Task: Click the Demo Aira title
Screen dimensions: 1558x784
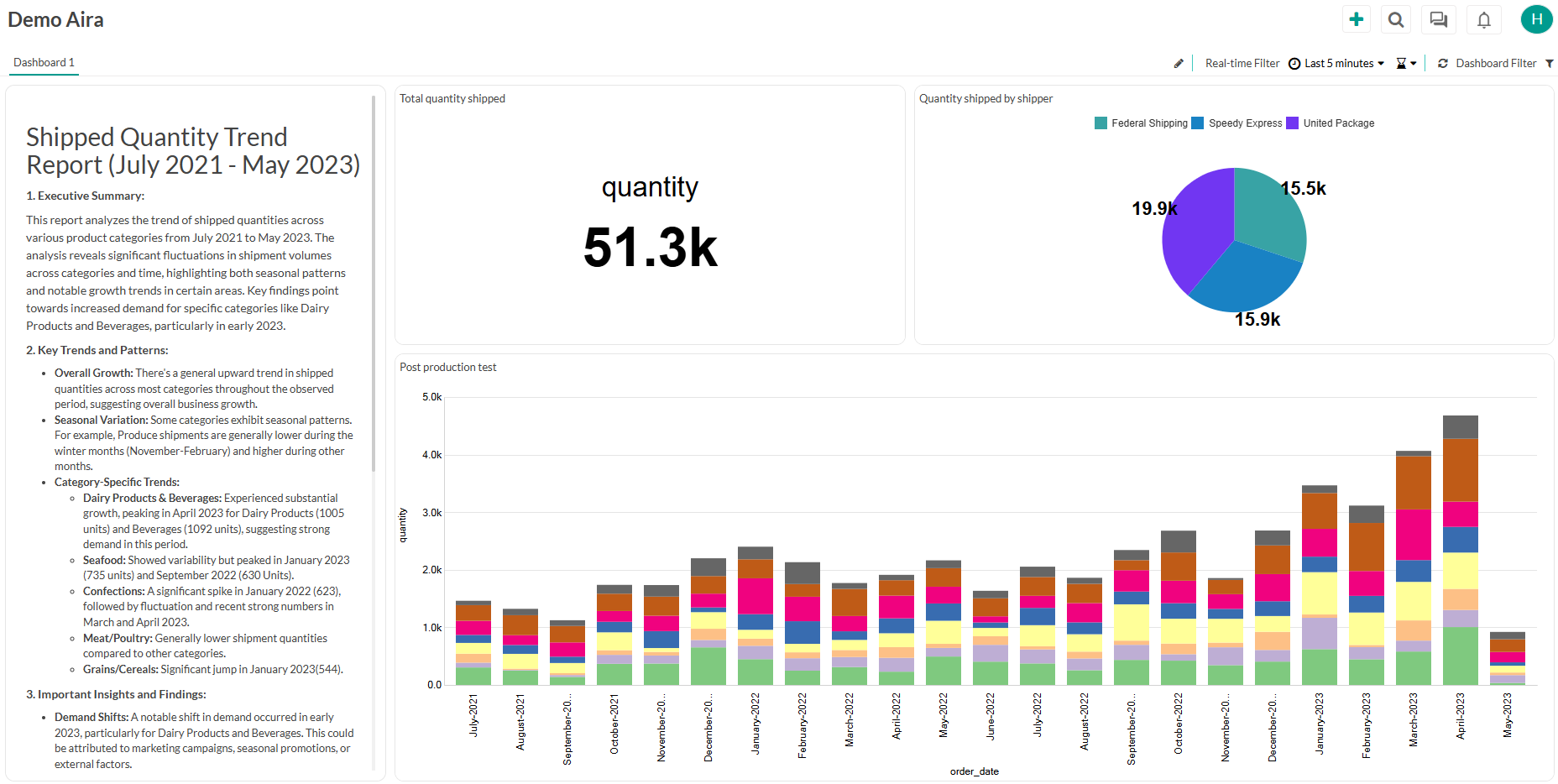Action: coord(56,20)
